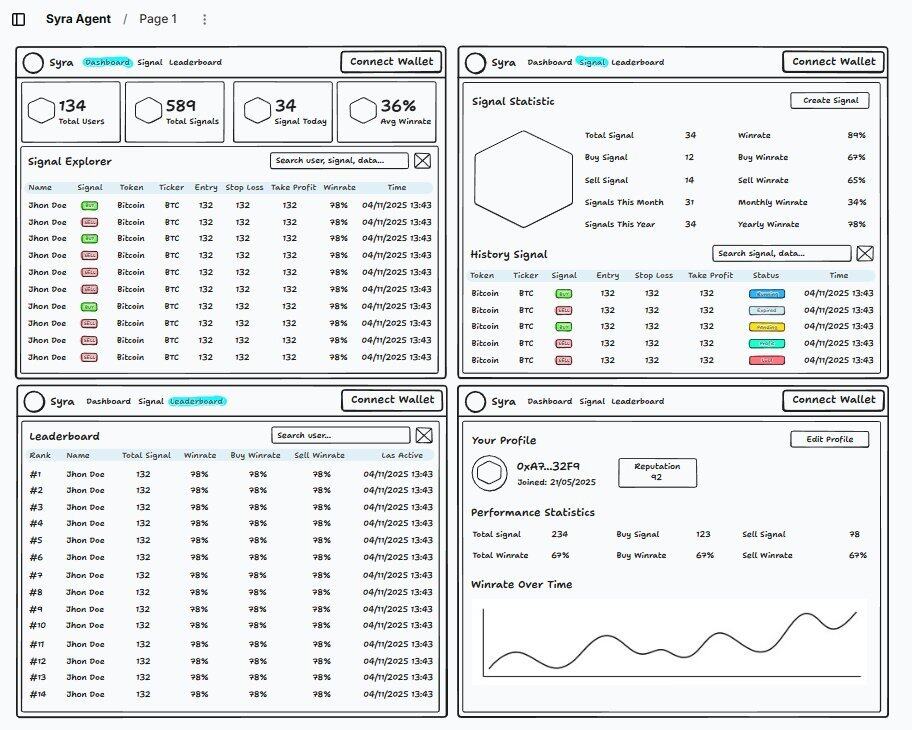
Task: Click the hexagon icon on Total Users card
Action: [41, 111]
